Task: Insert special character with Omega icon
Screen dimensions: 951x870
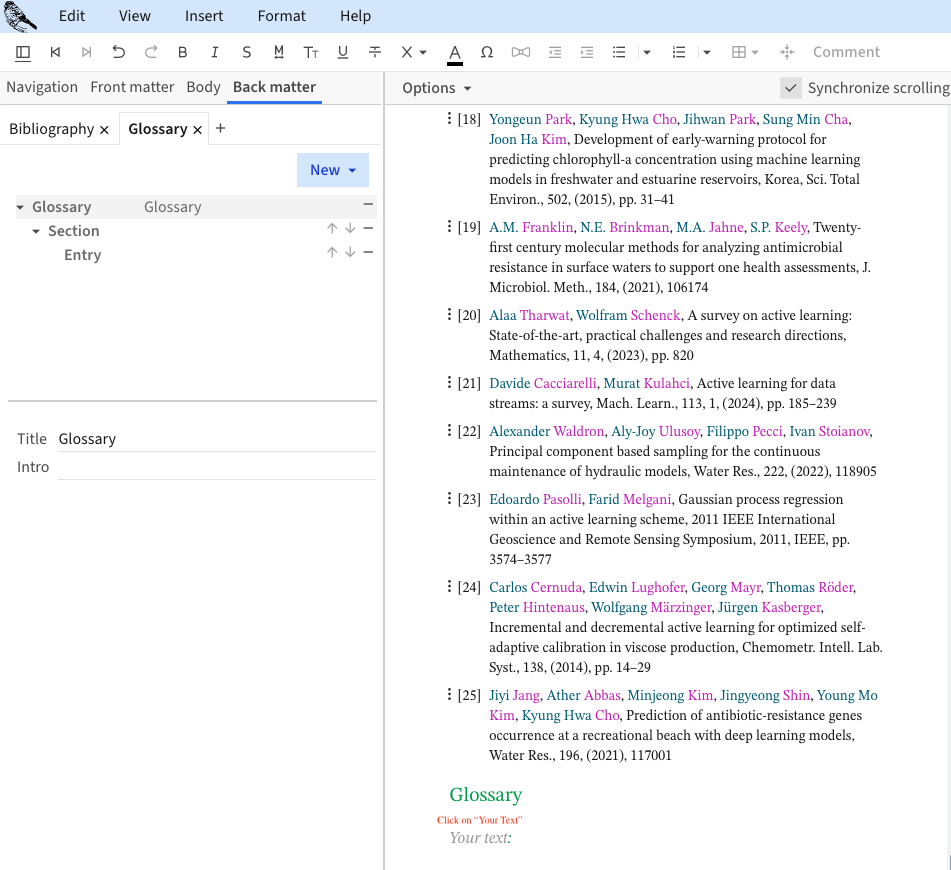Action: pyautogui.click(x=487, y=52)
